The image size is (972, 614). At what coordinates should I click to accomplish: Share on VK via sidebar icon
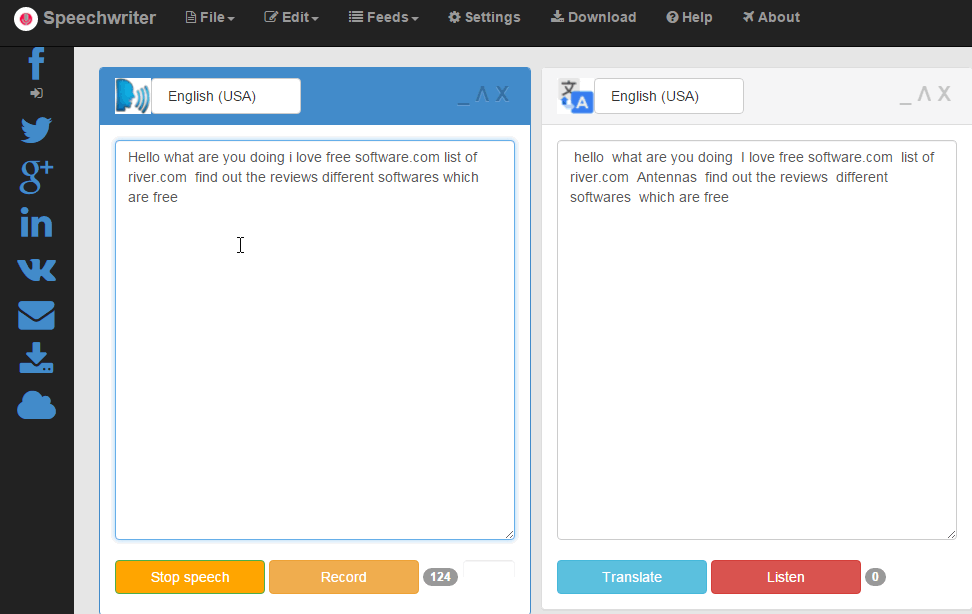click(x=37, y=270)
